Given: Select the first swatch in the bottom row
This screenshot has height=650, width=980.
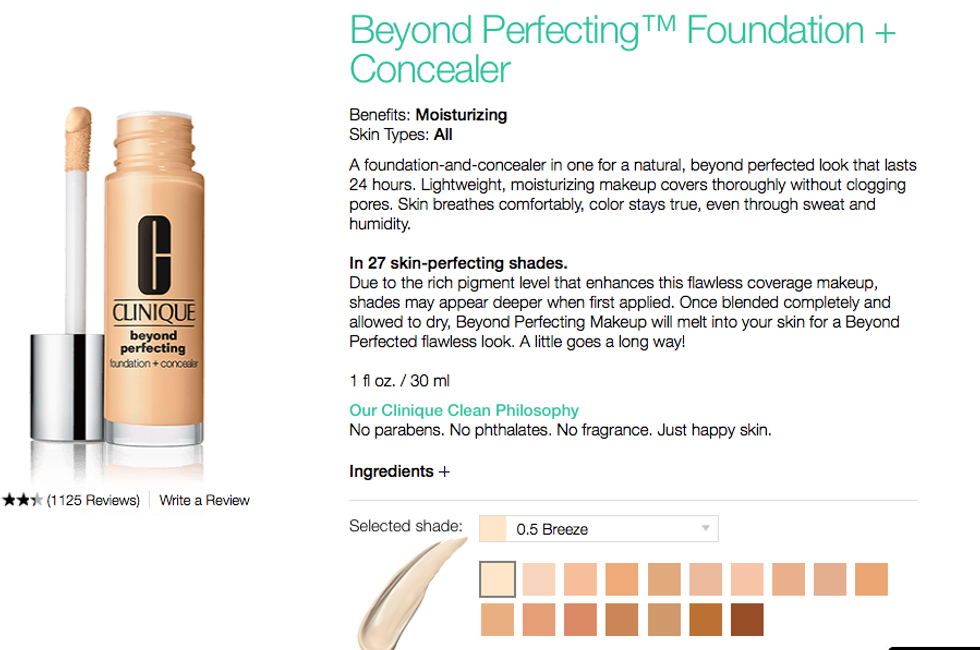Looking at the screenshot, I should tap(497, 620).
